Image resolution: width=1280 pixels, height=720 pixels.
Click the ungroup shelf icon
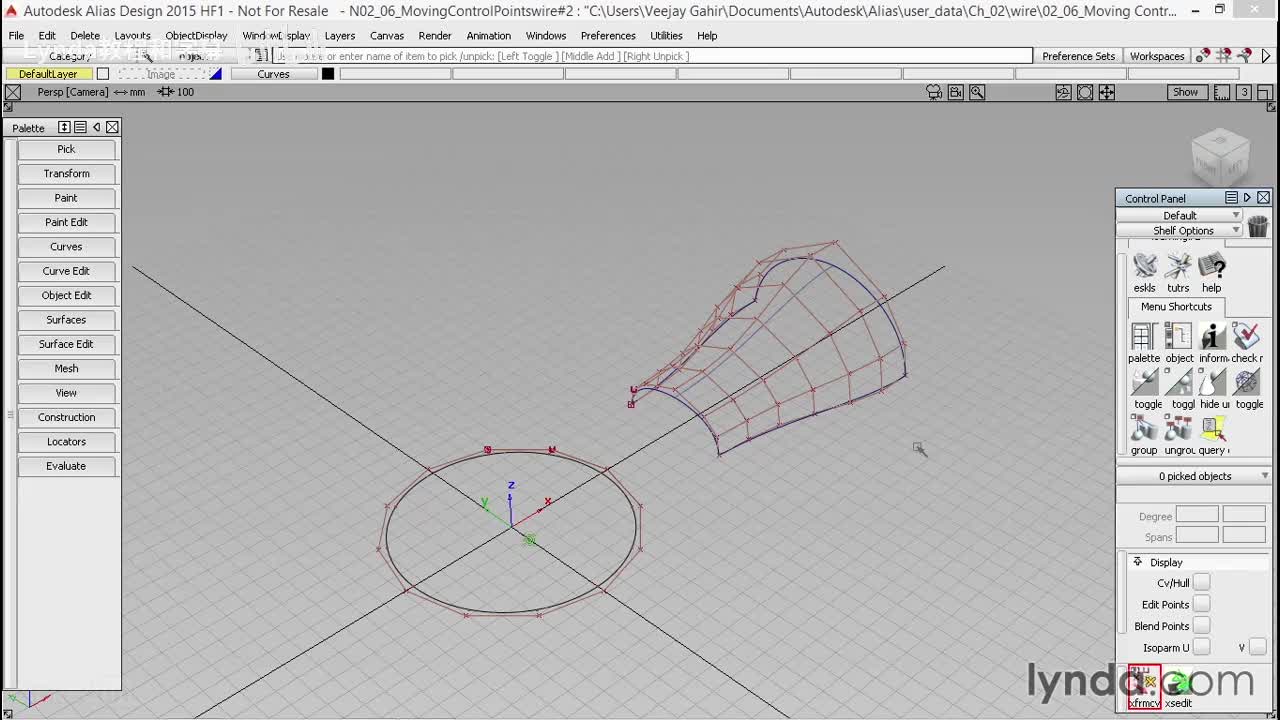click(x=1178, y=429)
